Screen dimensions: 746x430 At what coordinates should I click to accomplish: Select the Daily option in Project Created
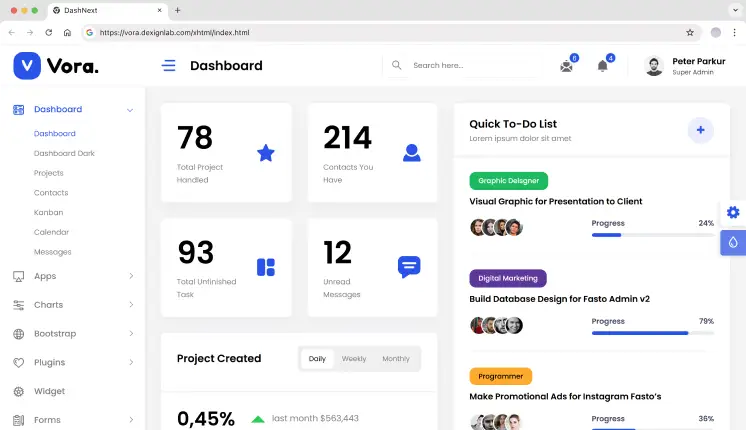click(x=317, y=358)
